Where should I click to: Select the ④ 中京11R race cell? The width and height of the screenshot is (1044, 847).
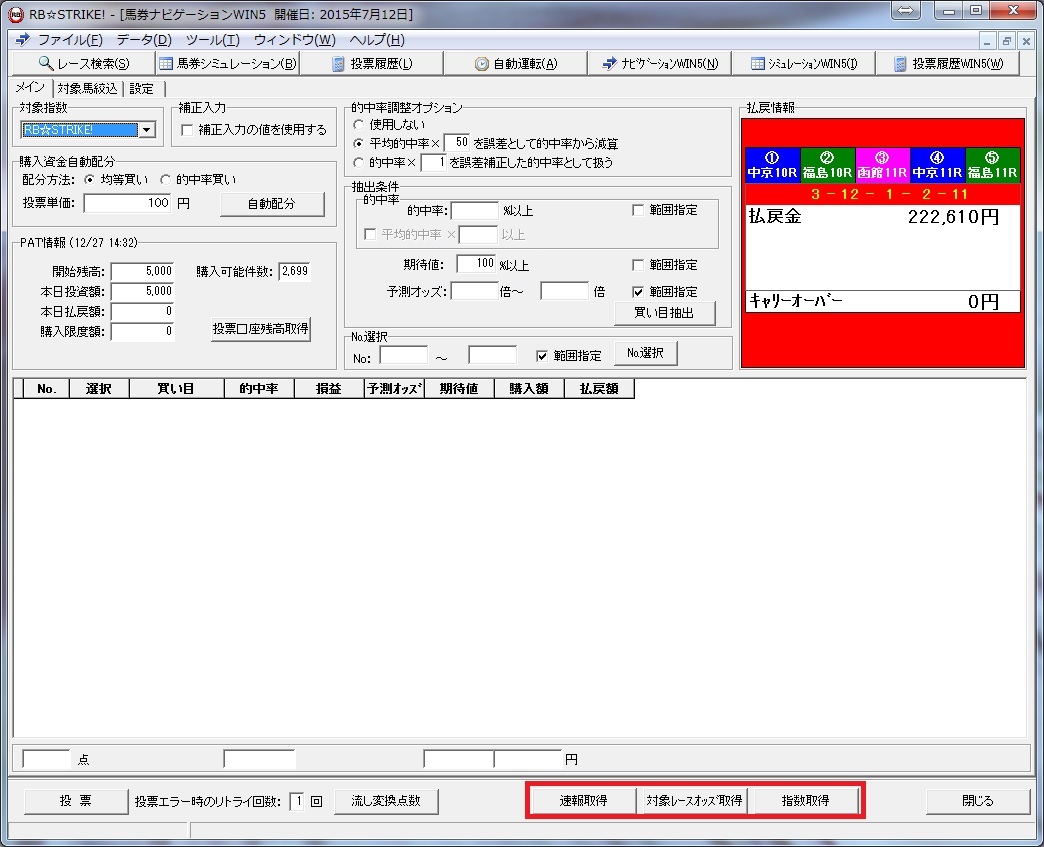pyautogui.click(x=937, y=165)
